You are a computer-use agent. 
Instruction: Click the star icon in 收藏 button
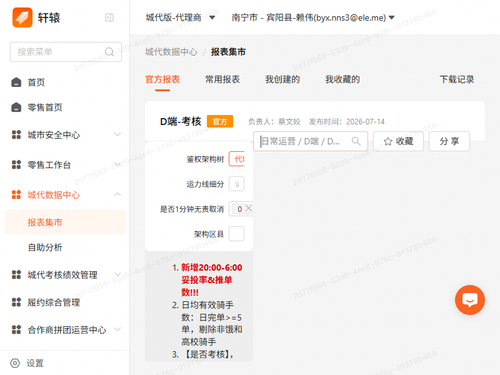(388, 142)
